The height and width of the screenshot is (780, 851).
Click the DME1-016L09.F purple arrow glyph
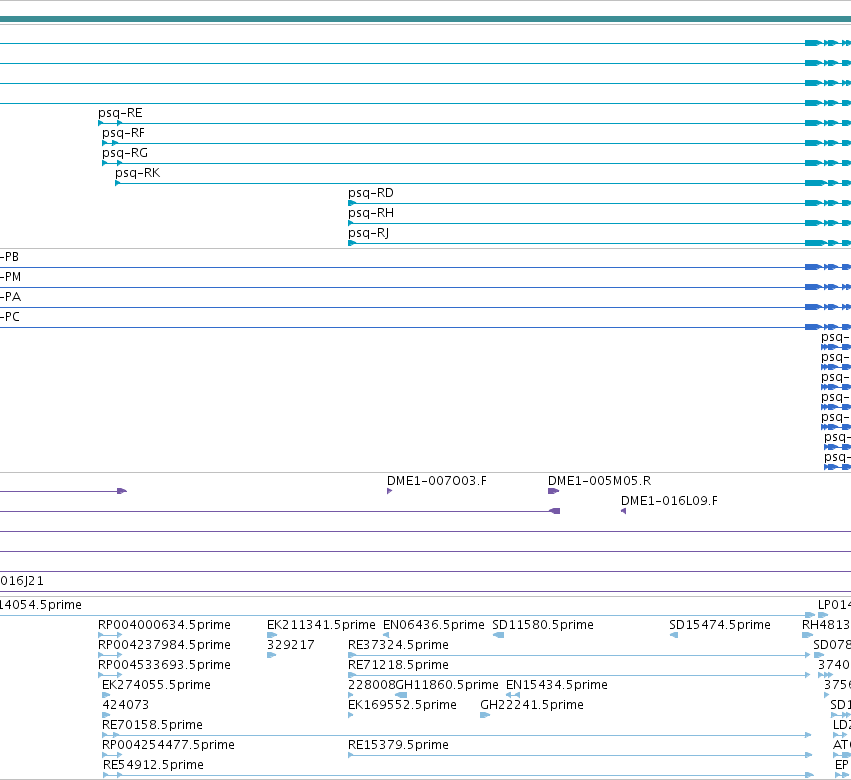pos(624,511)
